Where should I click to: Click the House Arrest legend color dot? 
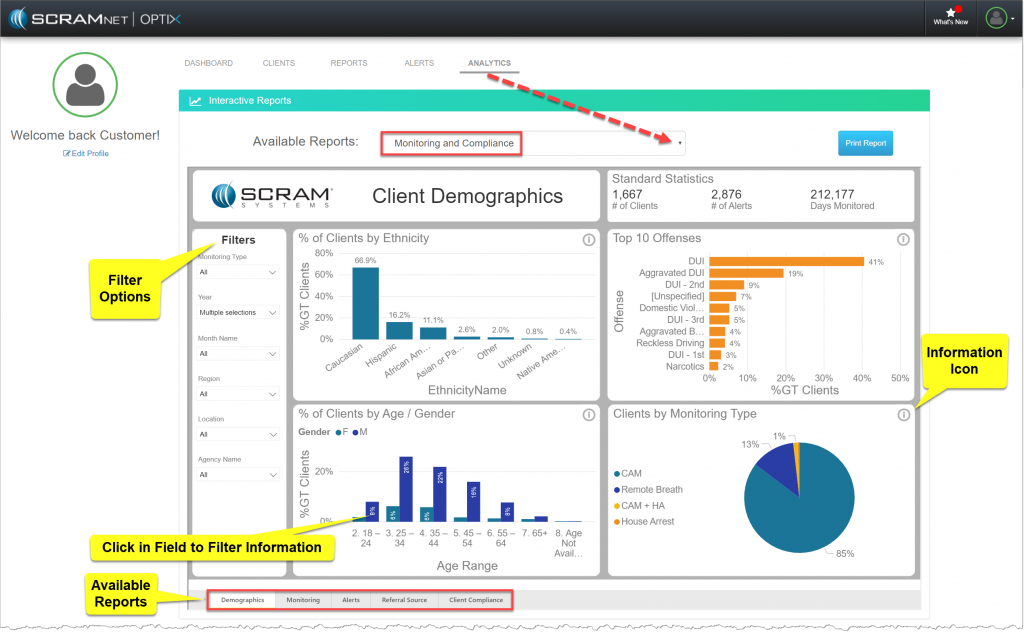(617, 521)
